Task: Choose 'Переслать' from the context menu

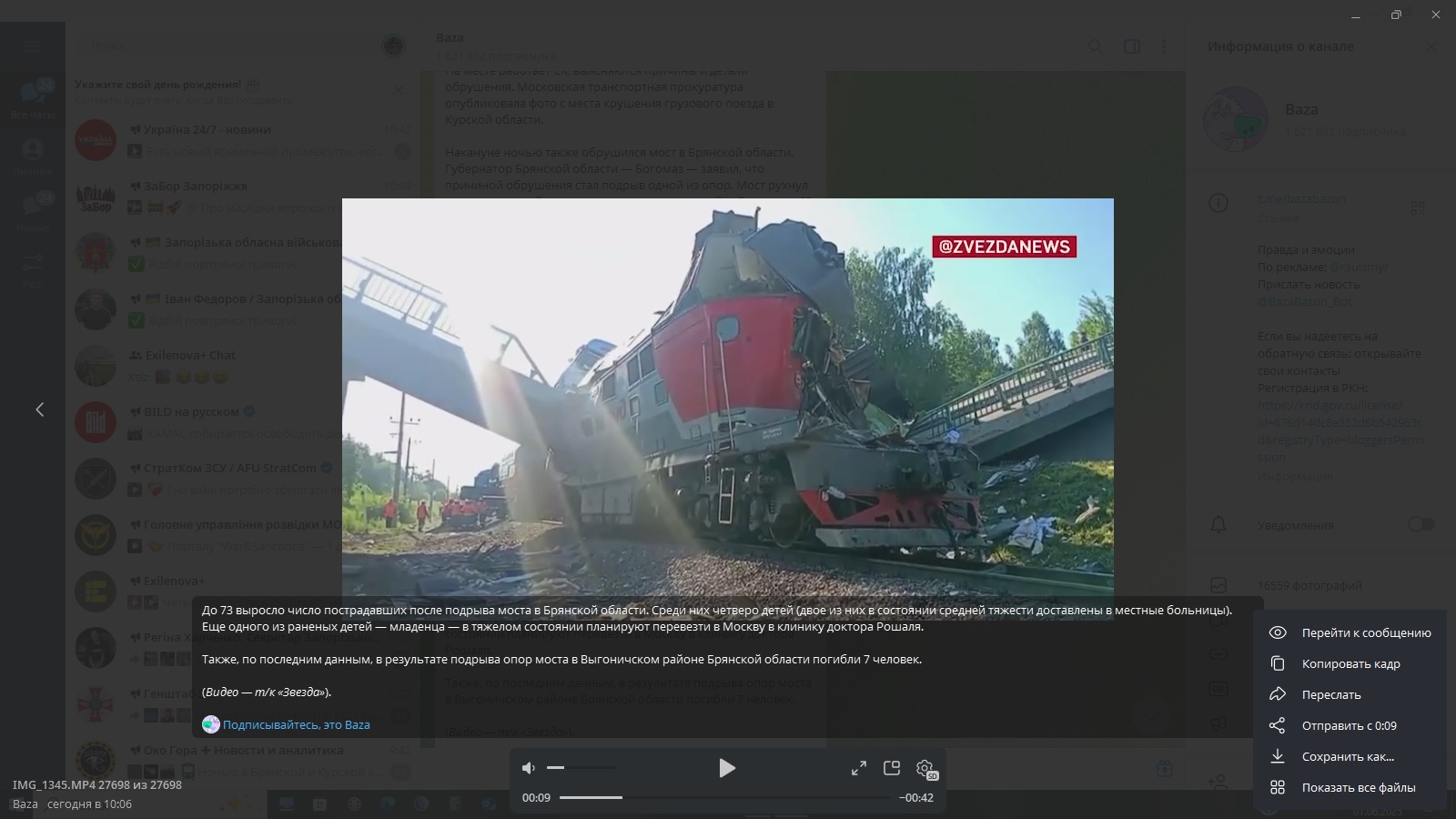Action: [x=1350, y=694]
